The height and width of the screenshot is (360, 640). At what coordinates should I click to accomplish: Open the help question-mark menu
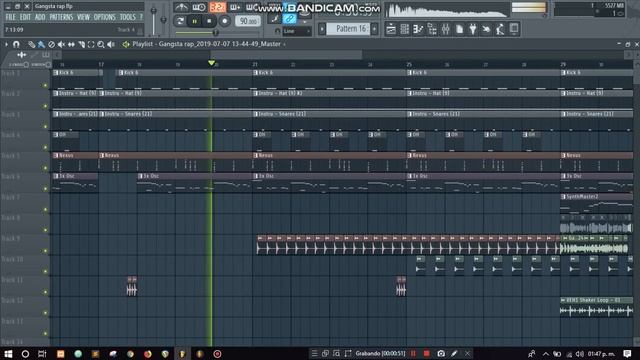141,17
